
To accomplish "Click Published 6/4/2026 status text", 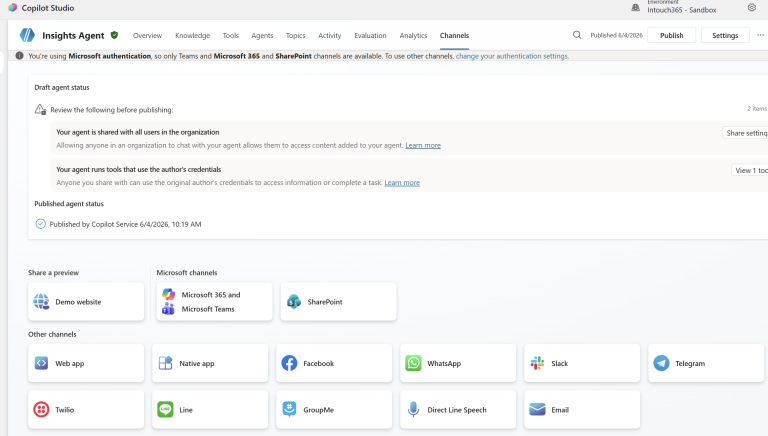I will click(616, 35).
